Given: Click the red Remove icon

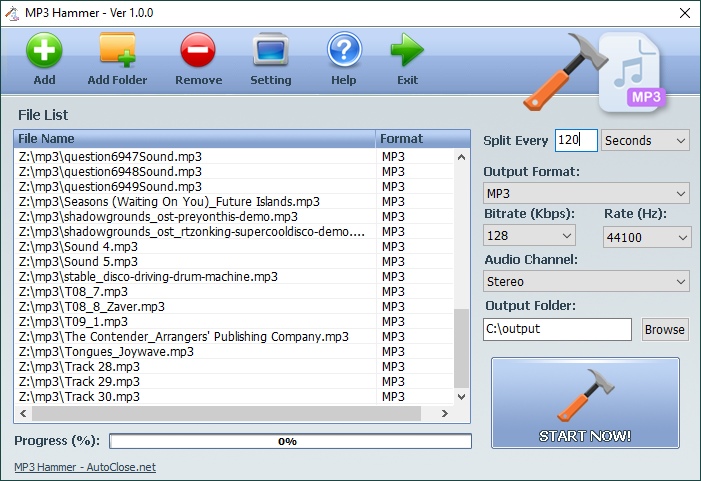Looking at the screenshot, I should pos(198,50).
